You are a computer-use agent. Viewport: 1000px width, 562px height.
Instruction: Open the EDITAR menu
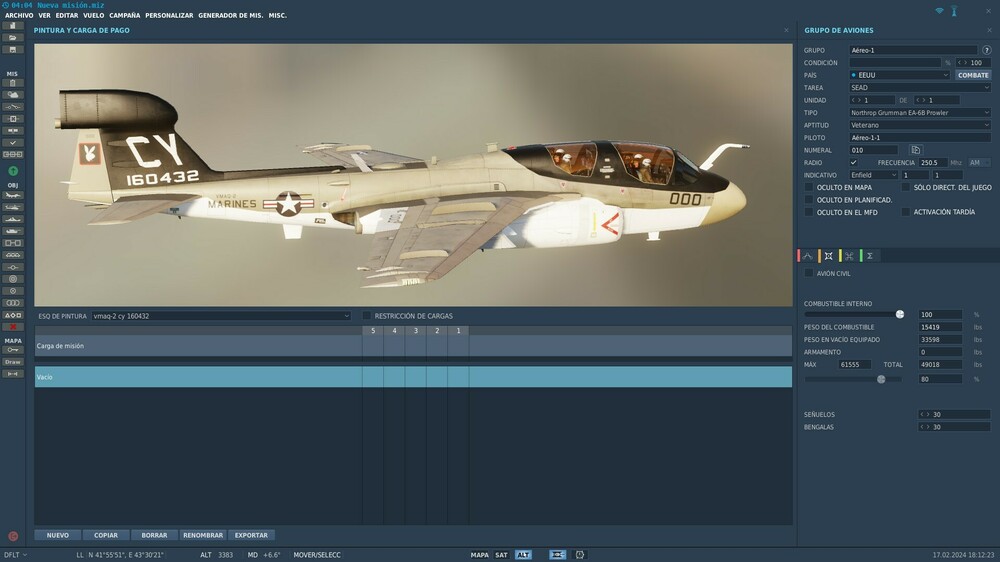coord(66,15)
